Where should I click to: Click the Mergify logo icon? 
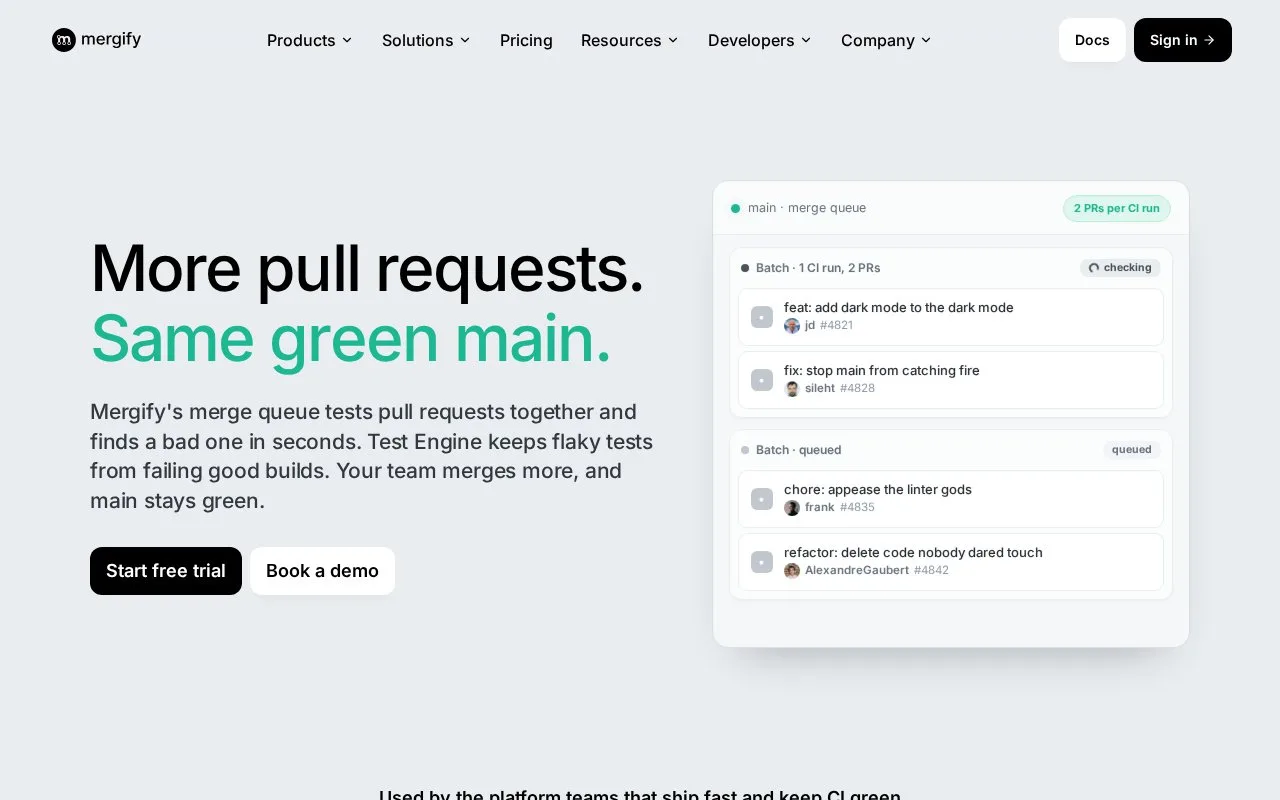[64, 40]
